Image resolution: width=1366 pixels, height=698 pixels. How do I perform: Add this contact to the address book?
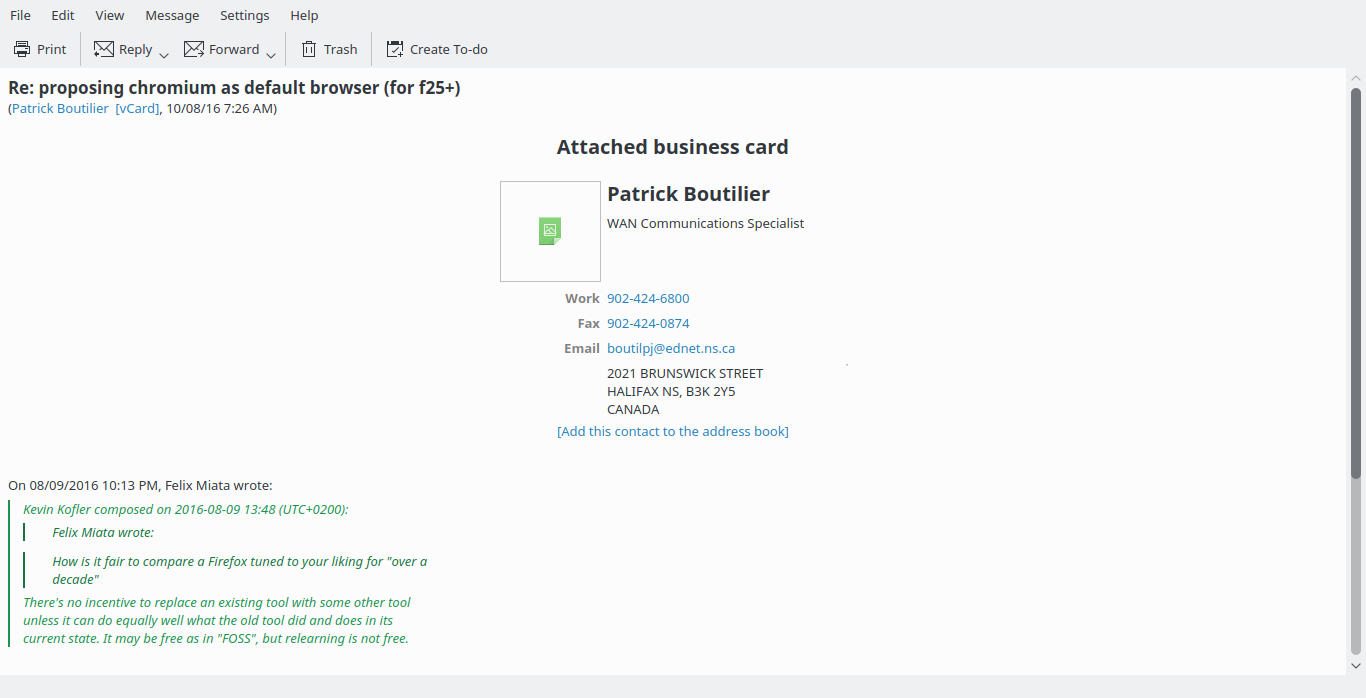click(673, 431)
